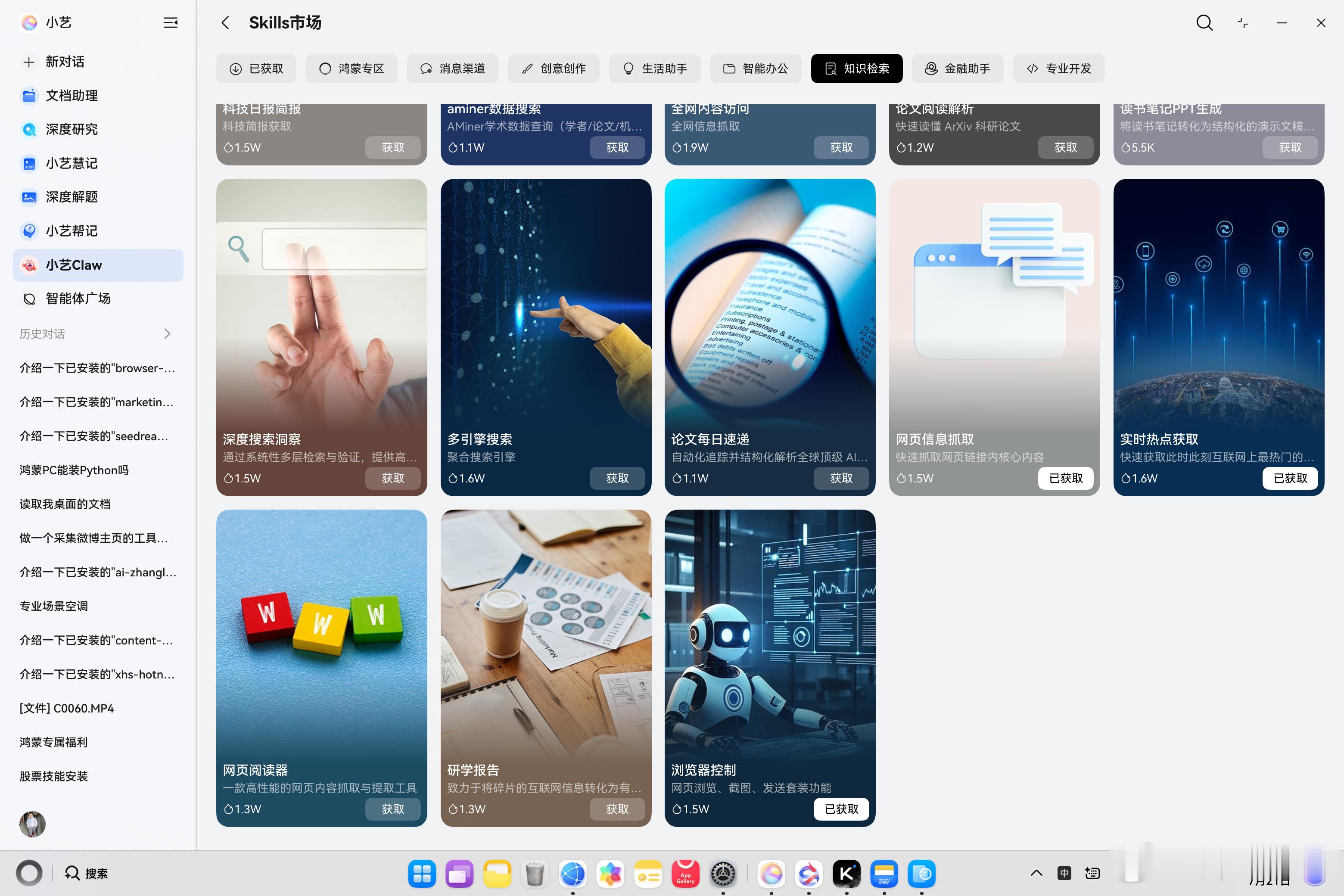This screenshot has height=896, width=1344.
Task: Click 获取 on 网页阅读器 card
Action: click(x=392, y=809)
